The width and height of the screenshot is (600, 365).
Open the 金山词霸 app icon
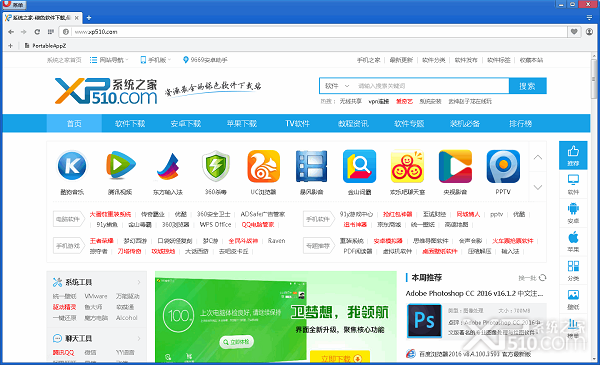(359, 166)
